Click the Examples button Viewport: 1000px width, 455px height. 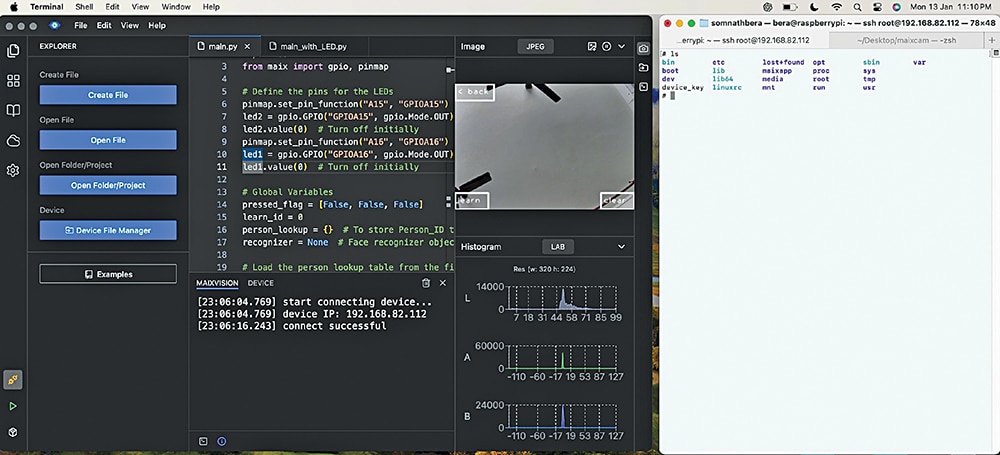[108, 274]
